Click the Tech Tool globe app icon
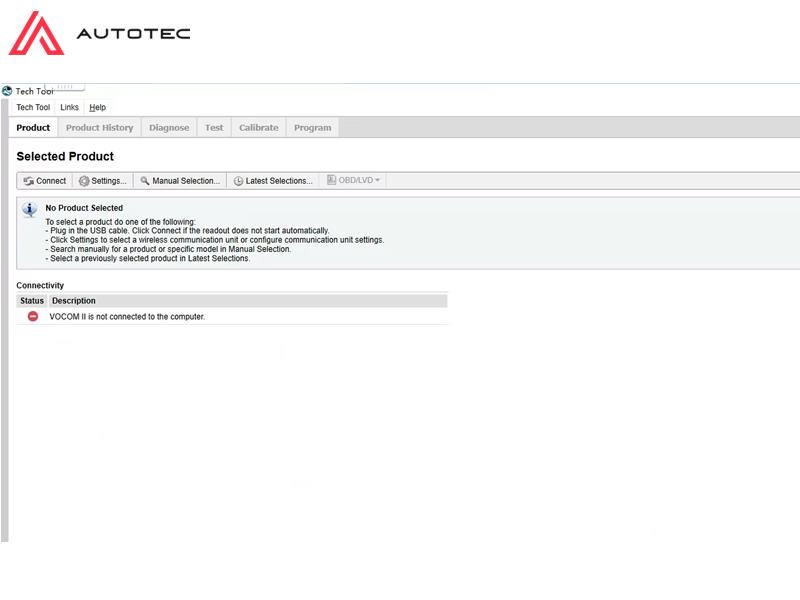Screen dimensions: 800x600 pos(7,91)
